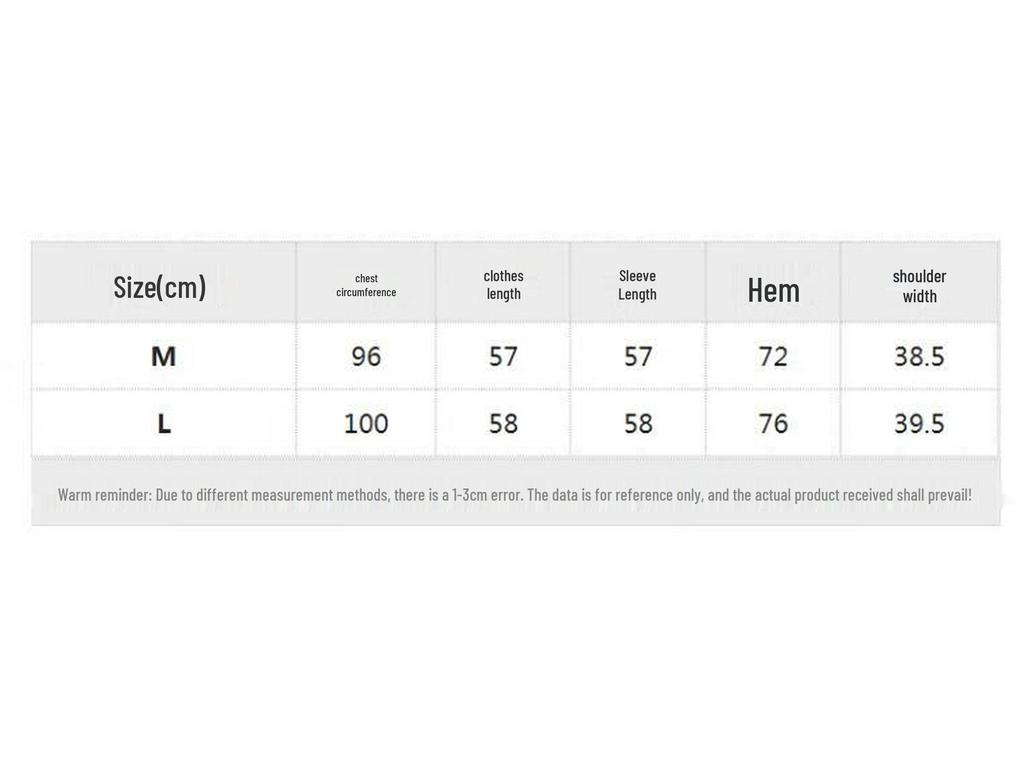Click the L size row label
The image size is (1024, 768).
[164, 424]
